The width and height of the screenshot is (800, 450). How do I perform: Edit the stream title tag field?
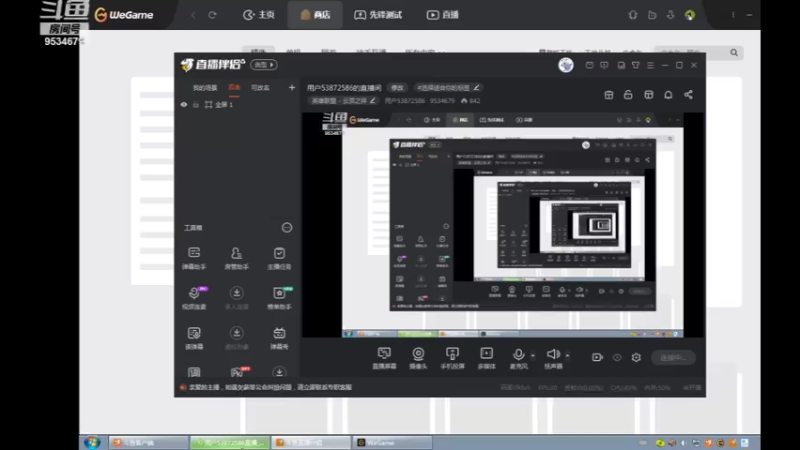coord(448,88)
